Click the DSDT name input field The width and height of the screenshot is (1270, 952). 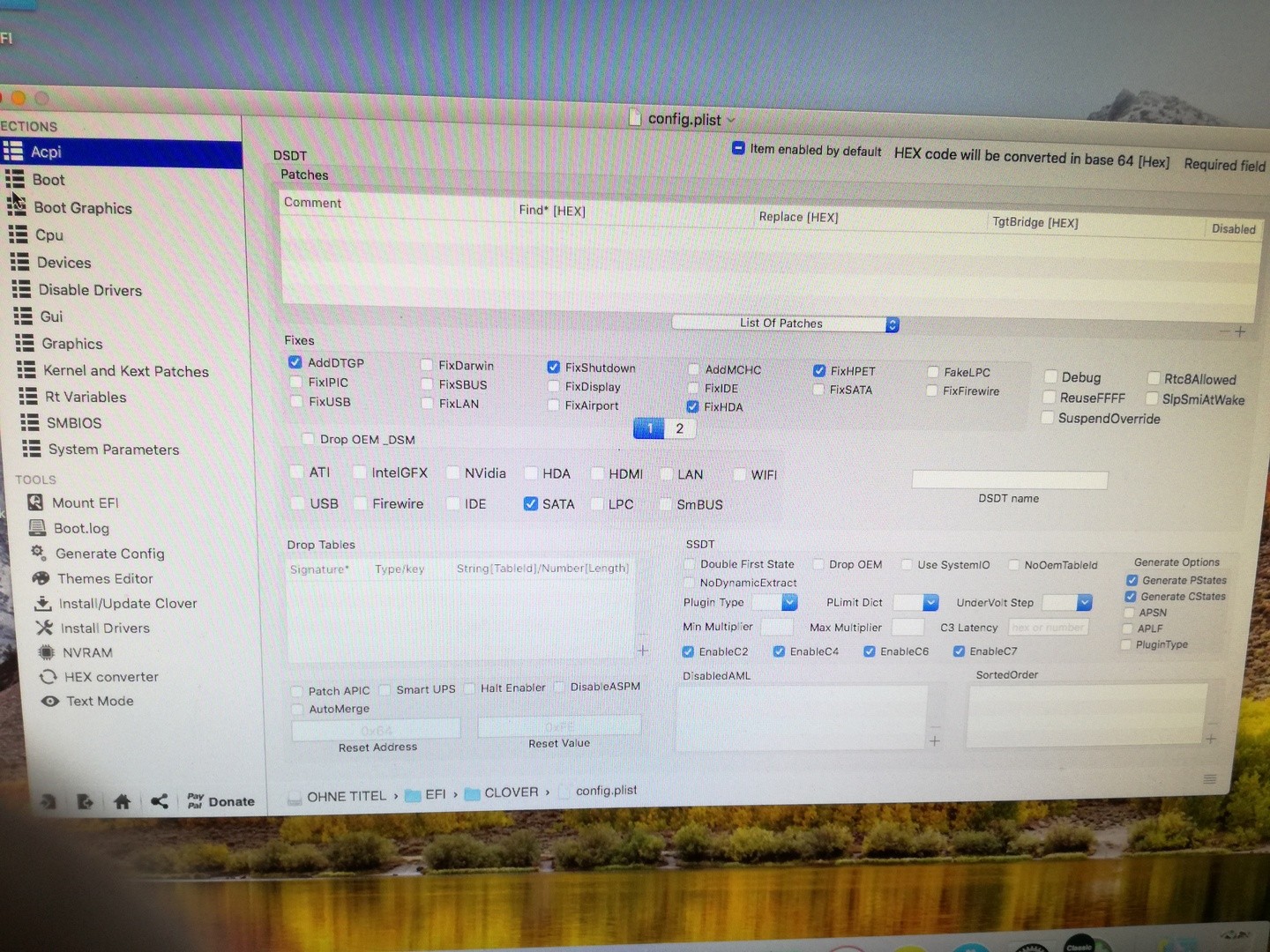click(x=1009, y=480)
